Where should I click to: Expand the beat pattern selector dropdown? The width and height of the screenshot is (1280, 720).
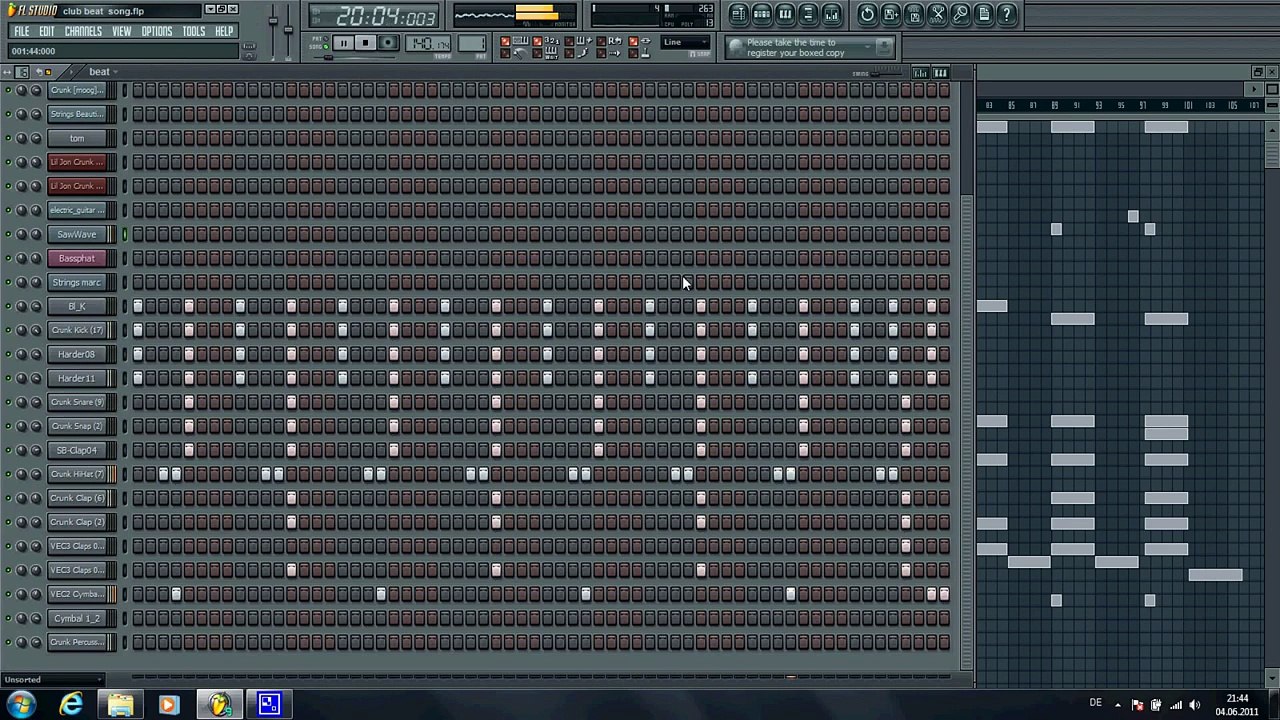116,72
